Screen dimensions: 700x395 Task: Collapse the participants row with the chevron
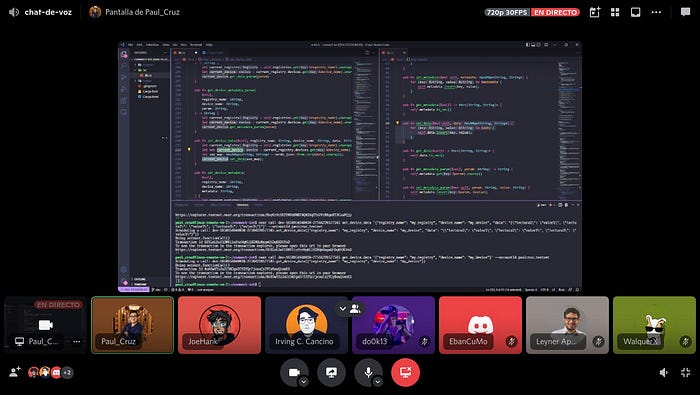(342, 308)
